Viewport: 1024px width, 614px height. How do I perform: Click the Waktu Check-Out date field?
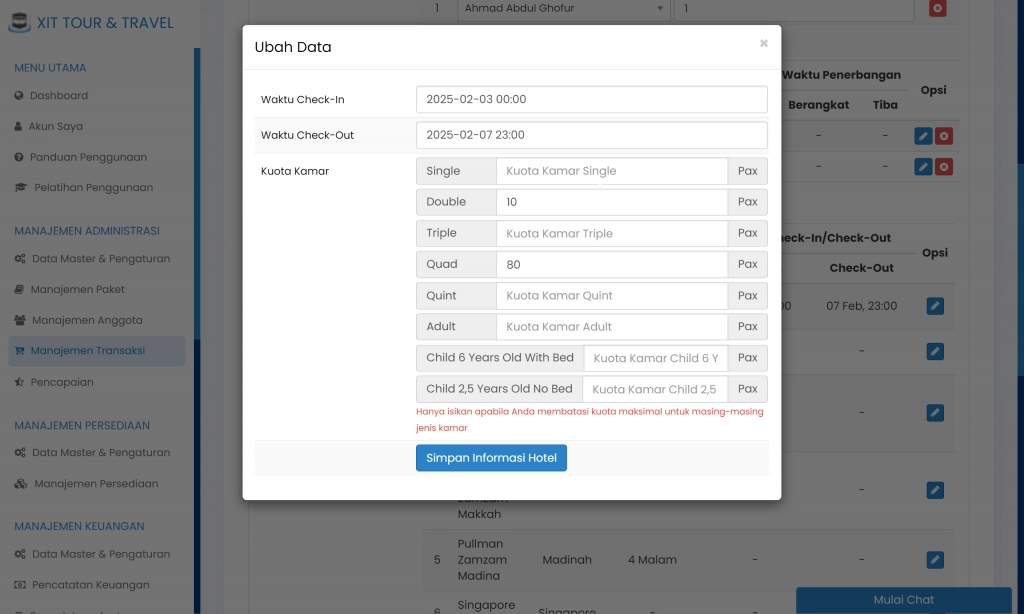[591, 135]
